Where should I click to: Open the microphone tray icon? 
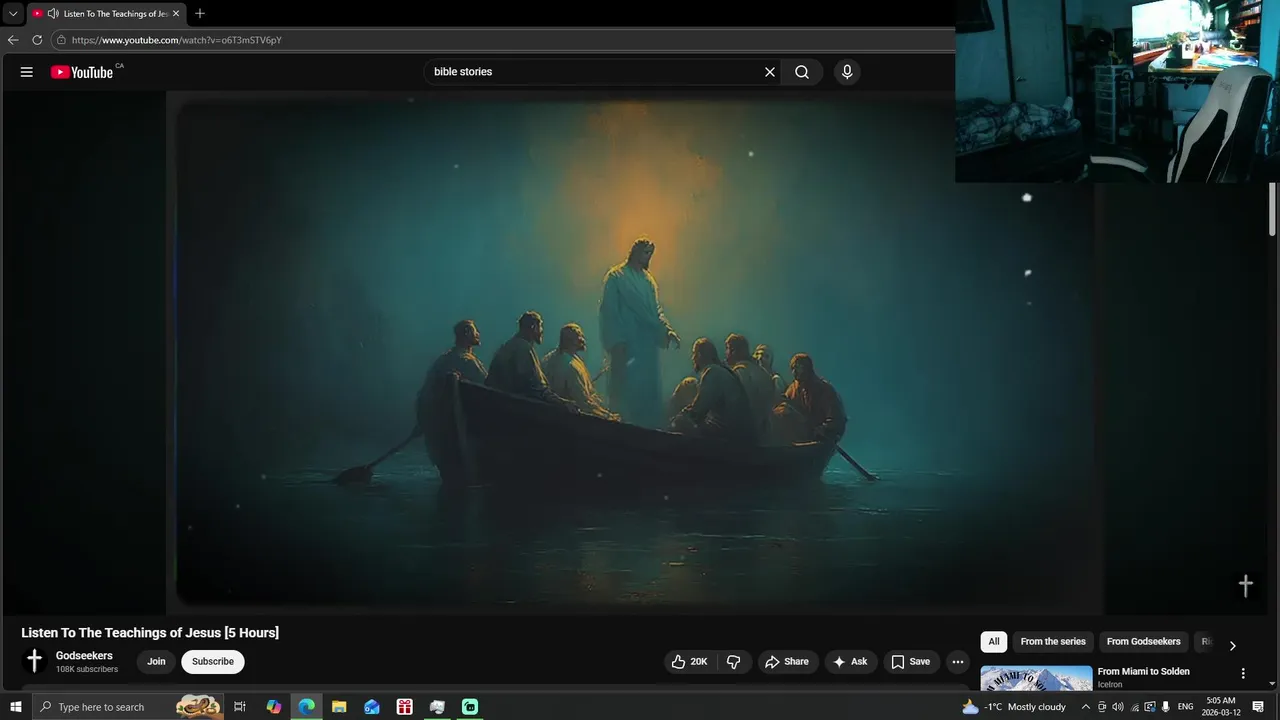(1166, 707)
